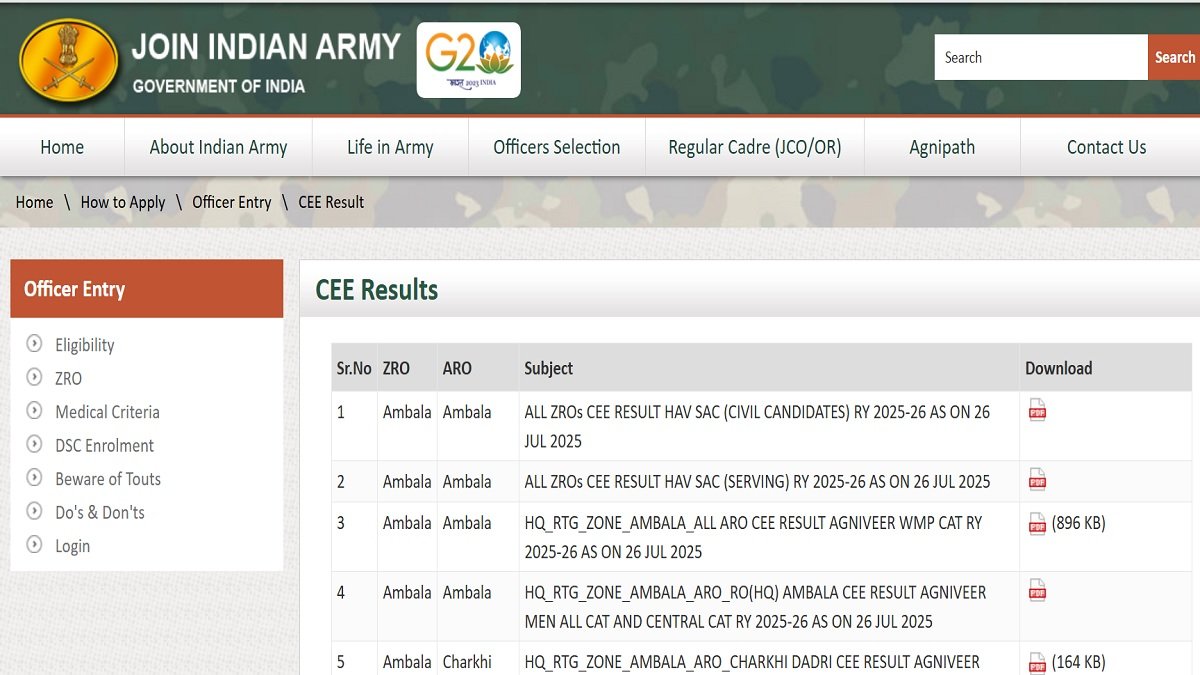Select subject text of row 1 civil candidates
This screenshot has width=1200, height=675.
757,426
